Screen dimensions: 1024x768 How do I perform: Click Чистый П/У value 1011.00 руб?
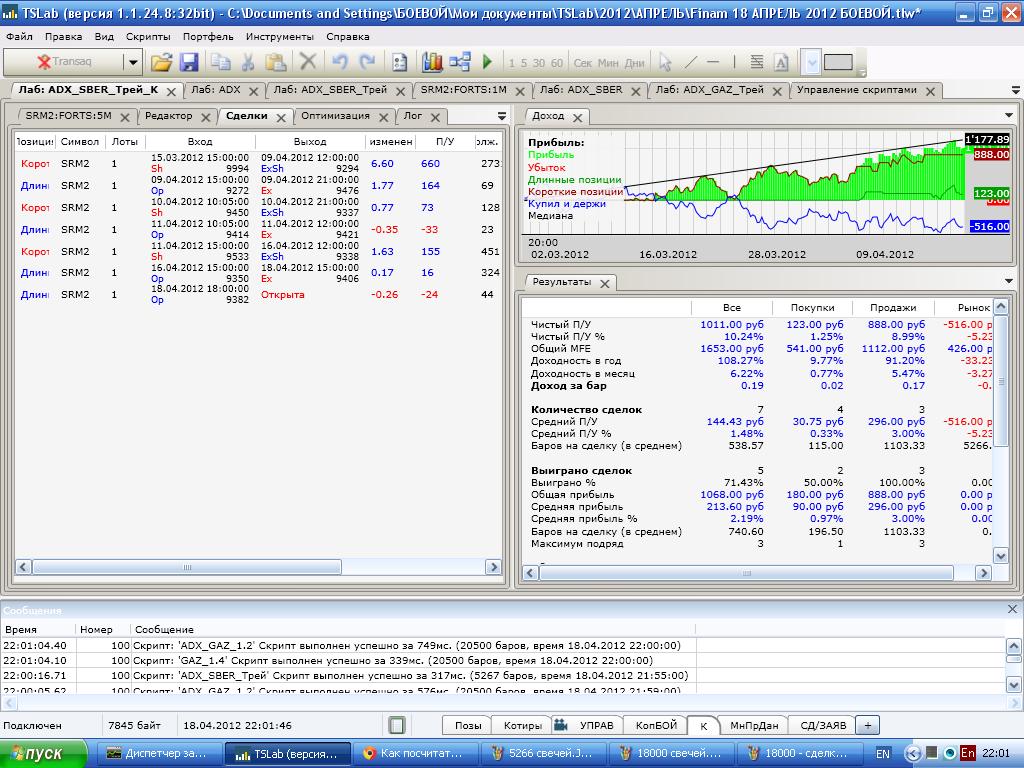pyautogui.click(x=731, y=325)
